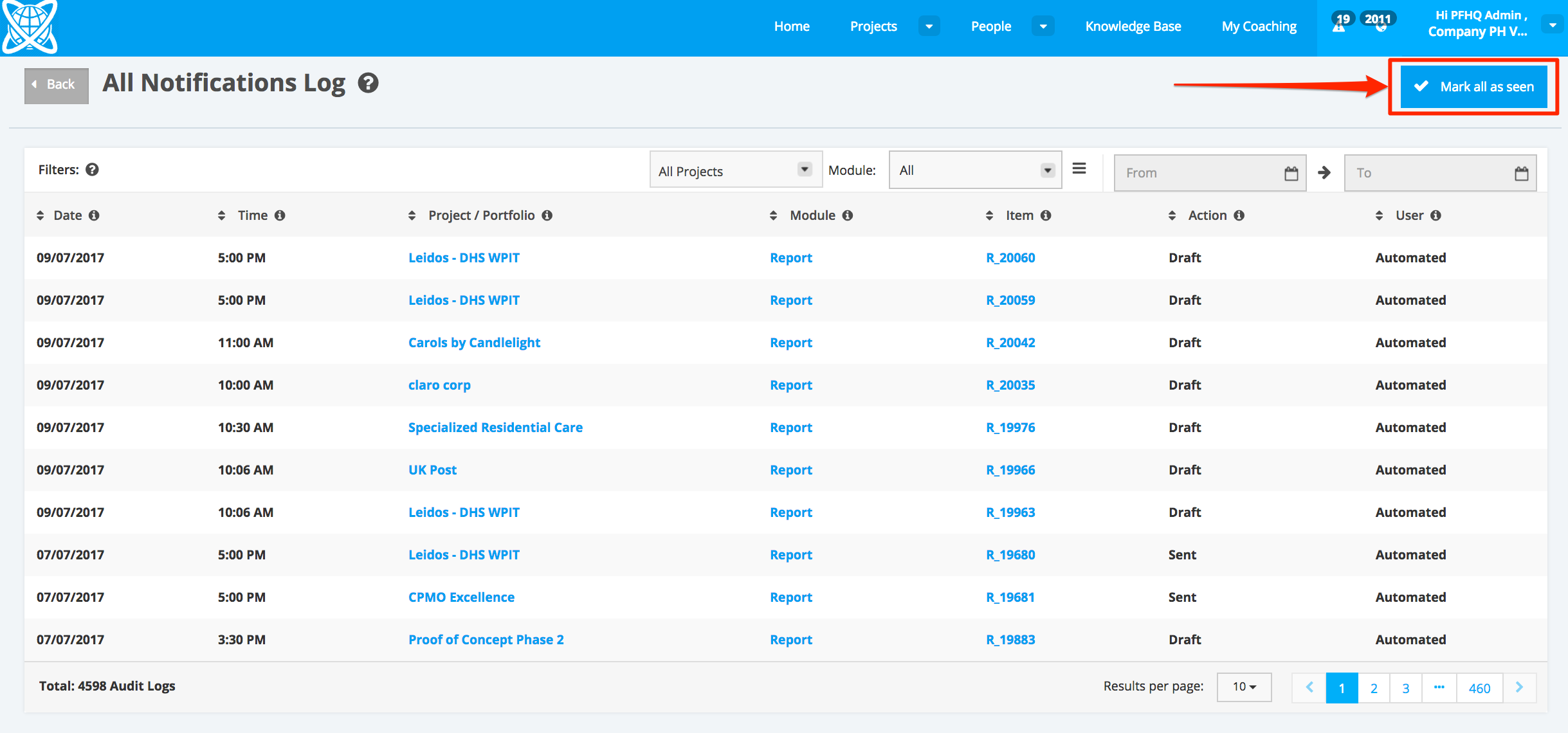
Task: Open the help icon beside All Notifications Log
Action: [368, 83]
